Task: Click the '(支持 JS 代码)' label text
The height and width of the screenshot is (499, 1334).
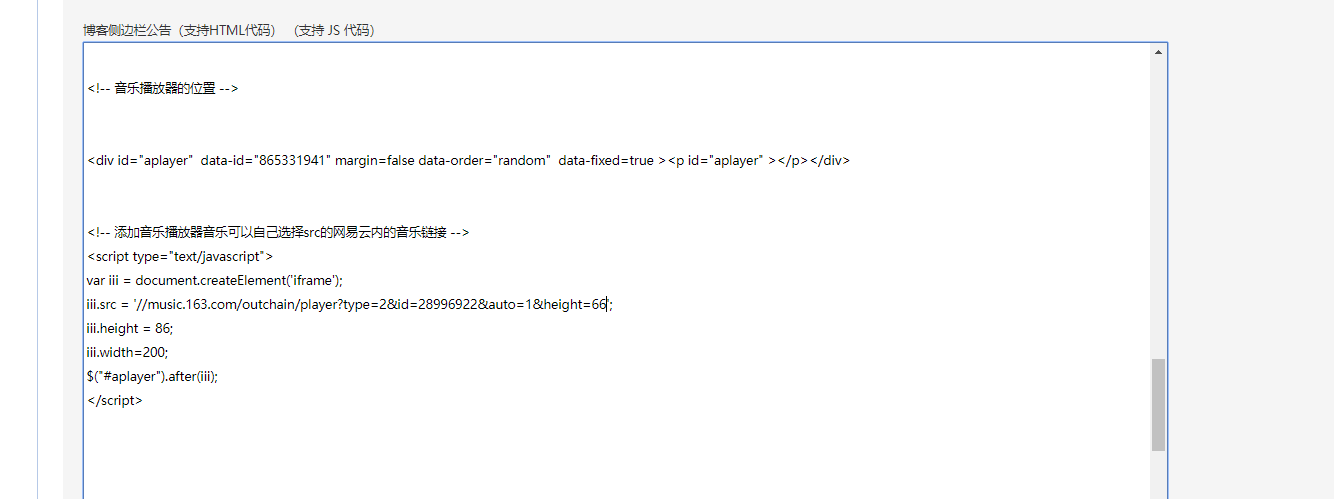Action: (x=335, y=31)
